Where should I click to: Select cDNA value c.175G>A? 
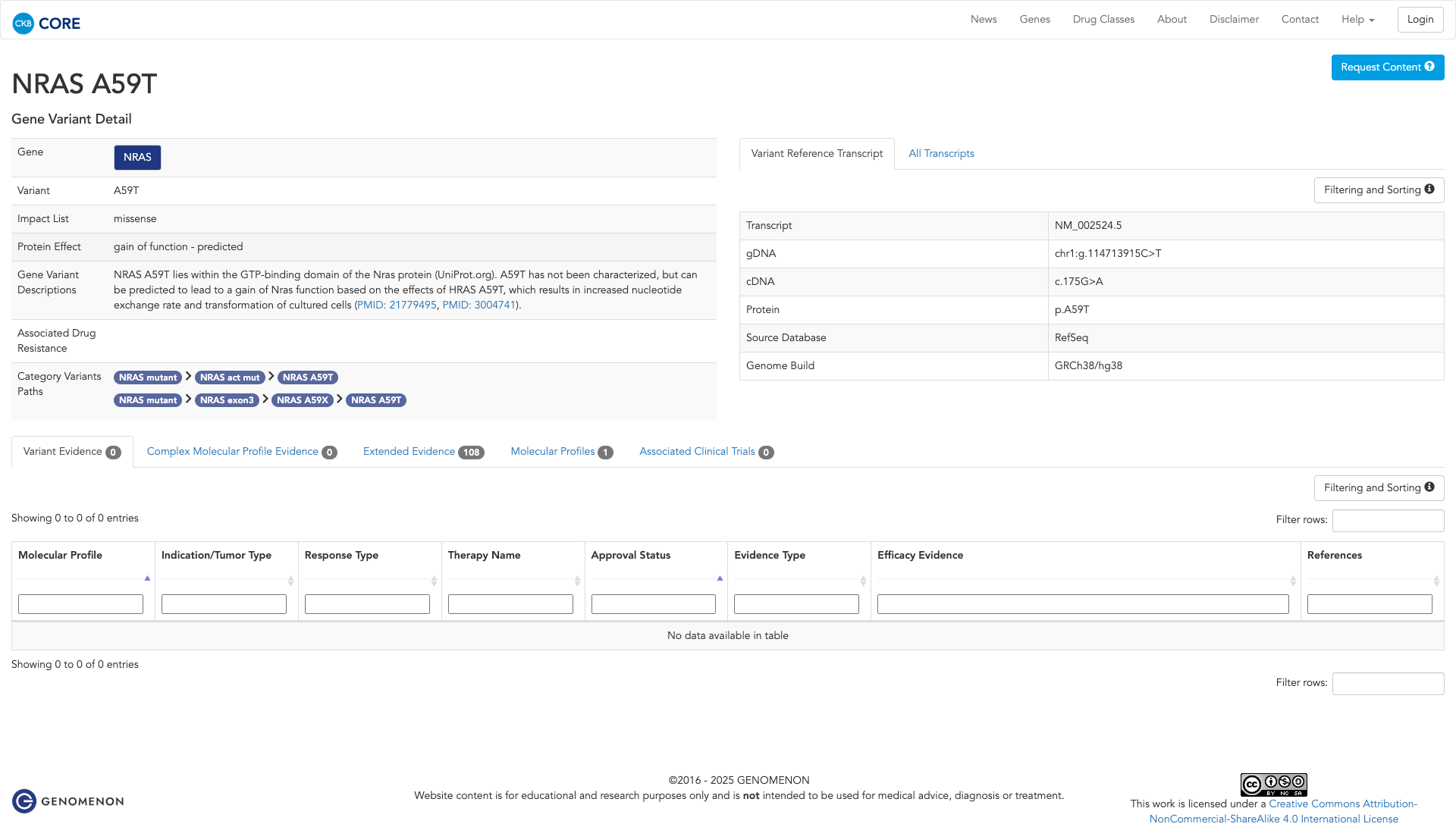(1078, 282)
